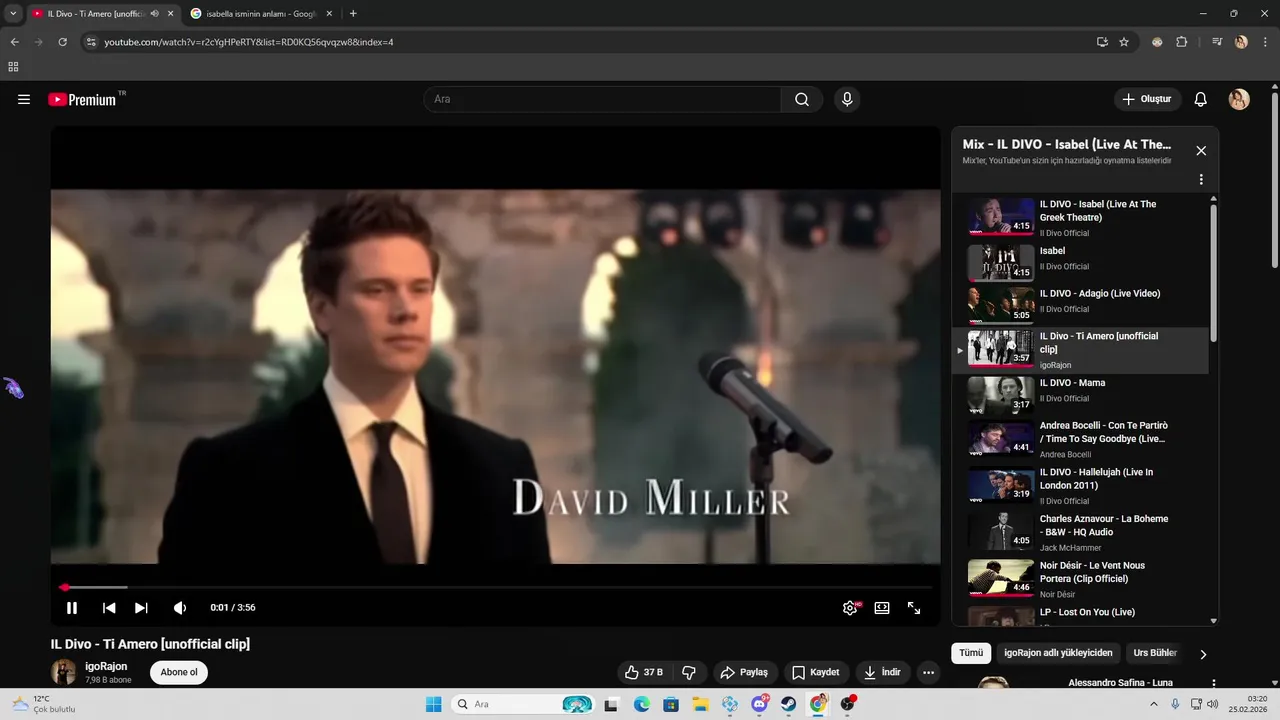Open the tab search dropdown
This screenshot has width=1280, height=720.
(x=13, y=14)
